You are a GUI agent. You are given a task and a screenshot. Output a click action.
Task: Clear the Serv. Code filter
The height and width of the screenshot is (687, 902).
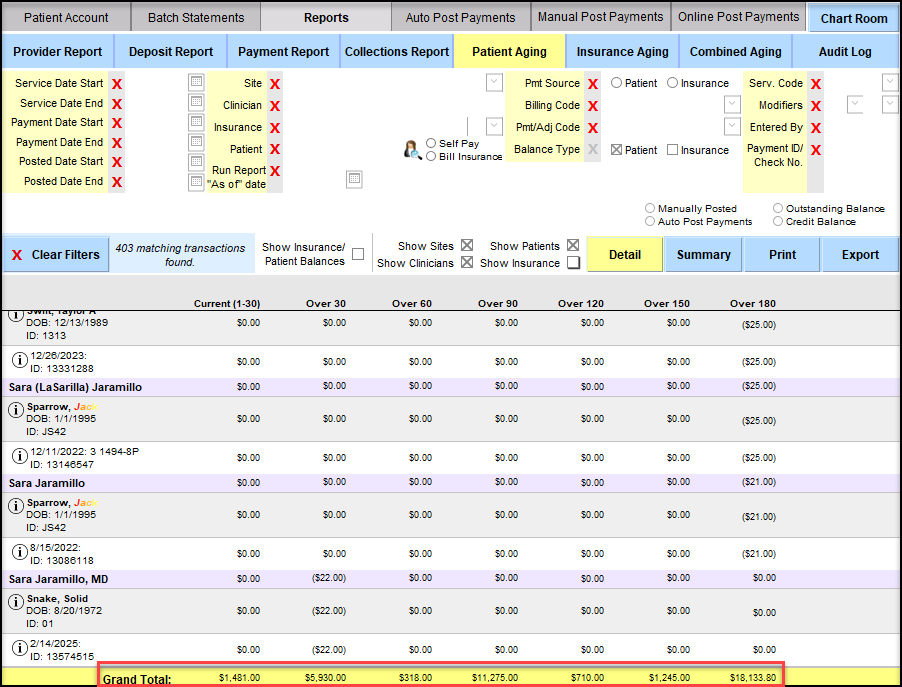[816, 84]
